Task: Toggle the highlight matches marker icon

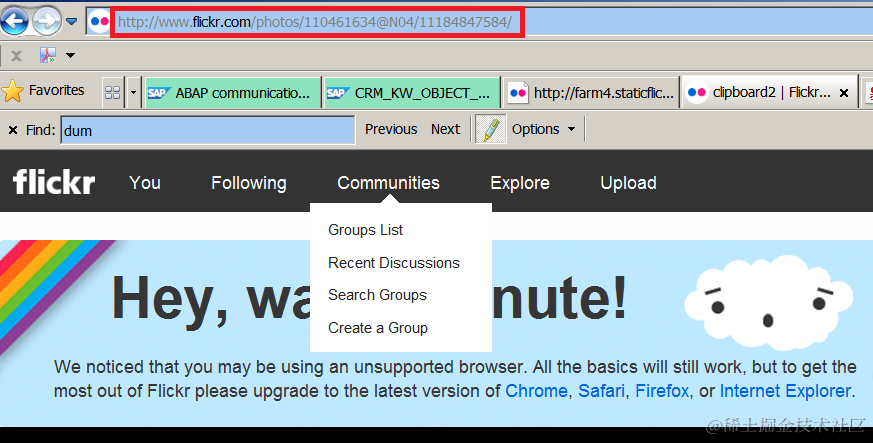Action: tap(491, 129)
